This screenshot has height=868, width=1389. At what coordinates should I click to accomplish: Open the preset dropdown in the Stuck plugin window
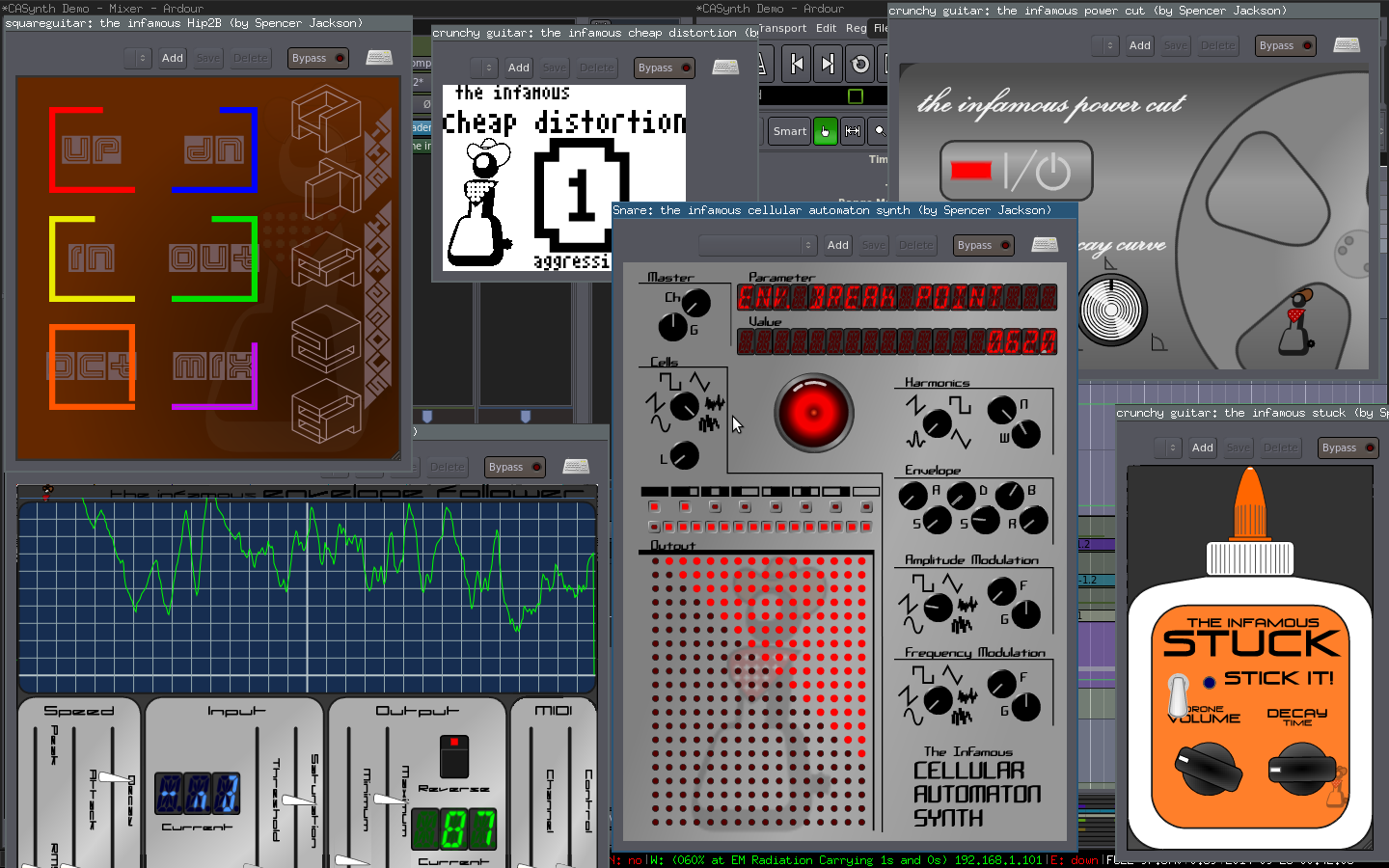click(1167, 448)
